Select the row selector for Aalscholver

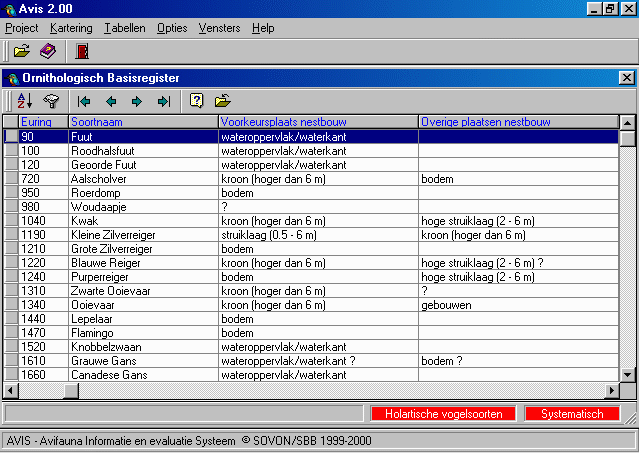pyautogui.click(x=11, y=179)
